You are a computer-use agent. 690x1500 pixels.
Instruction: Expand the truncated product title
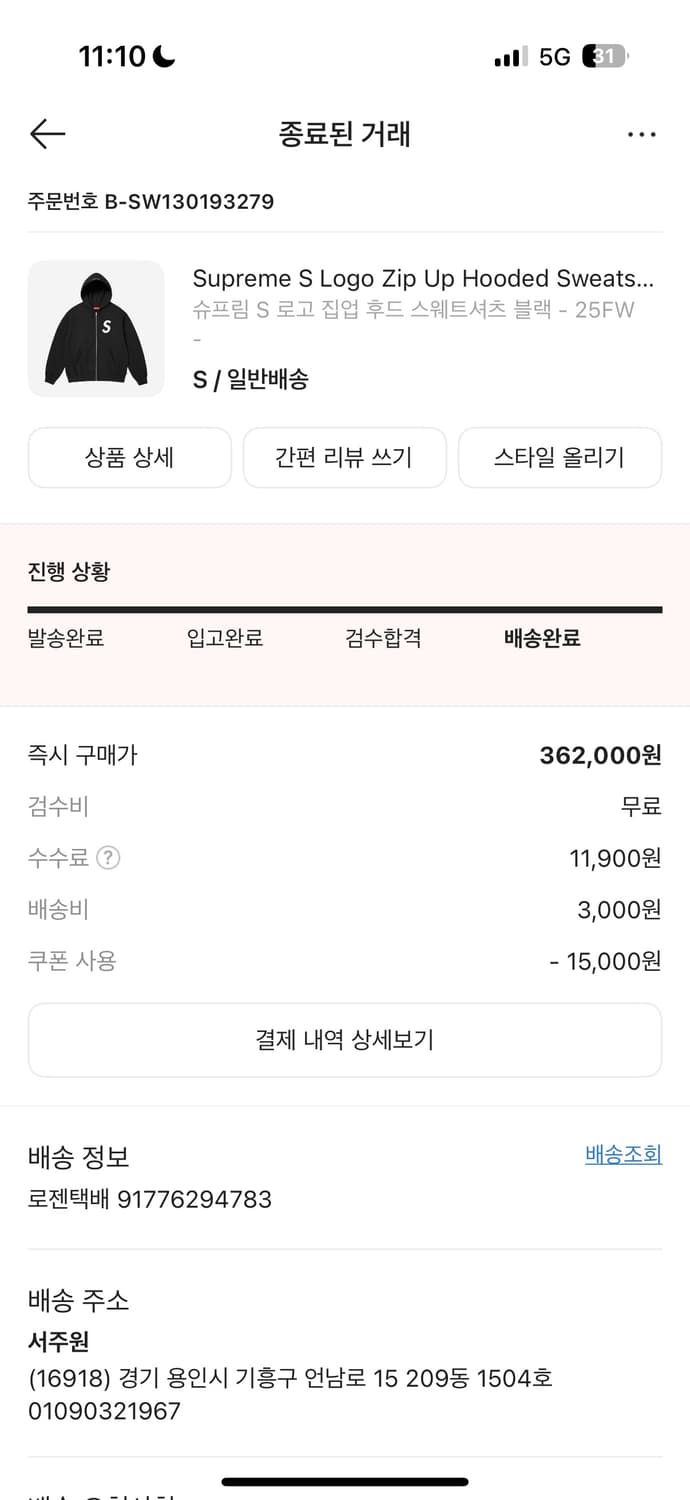424,279
